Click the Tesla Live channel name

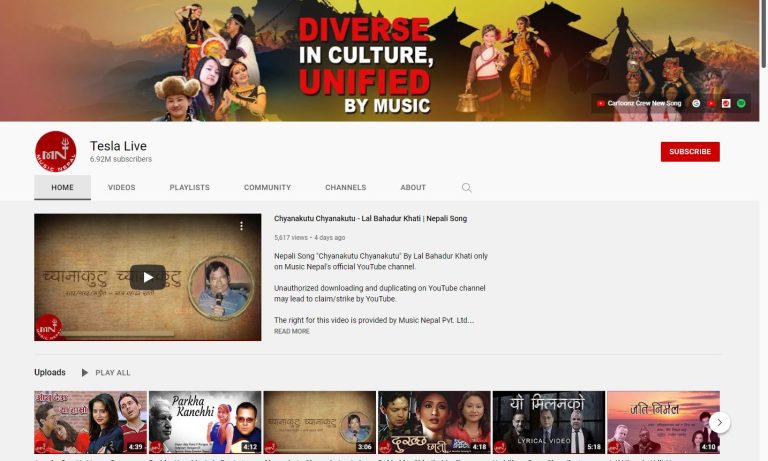point(118,146)
